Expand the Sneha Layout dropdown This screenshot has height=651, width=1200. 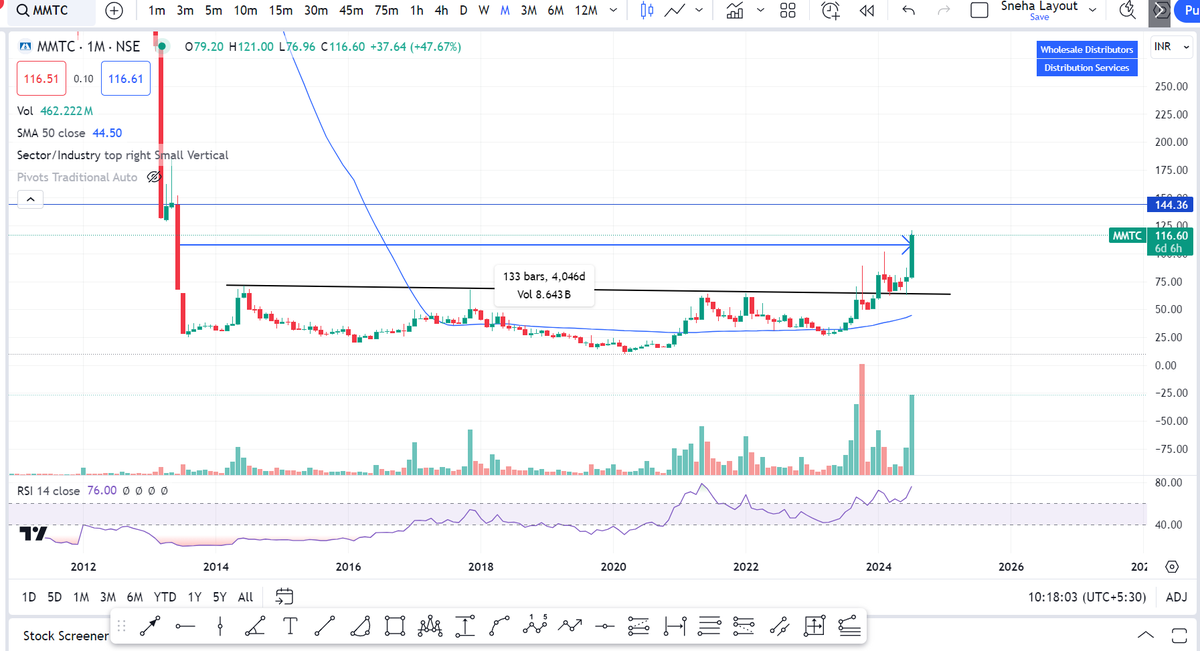[1093, 8]
